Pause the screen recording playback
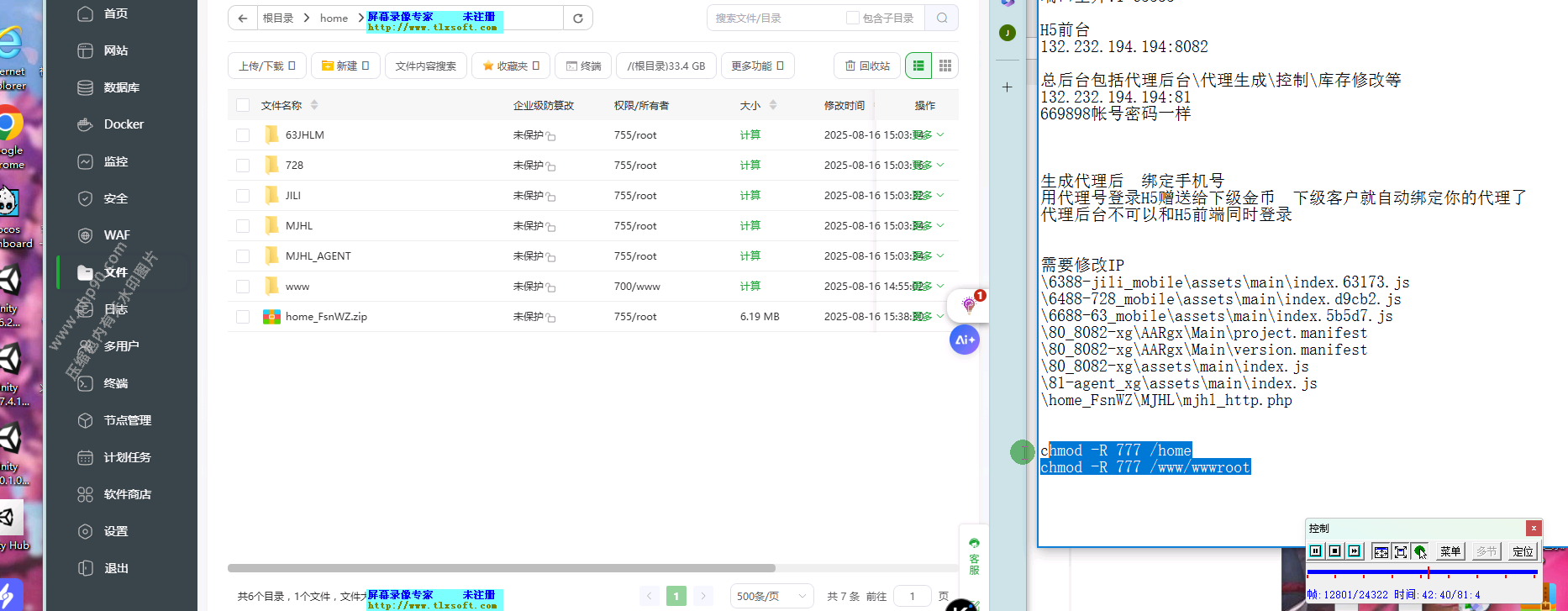The height and width of the screenshot is (611, 1568). click(1316, 551)
